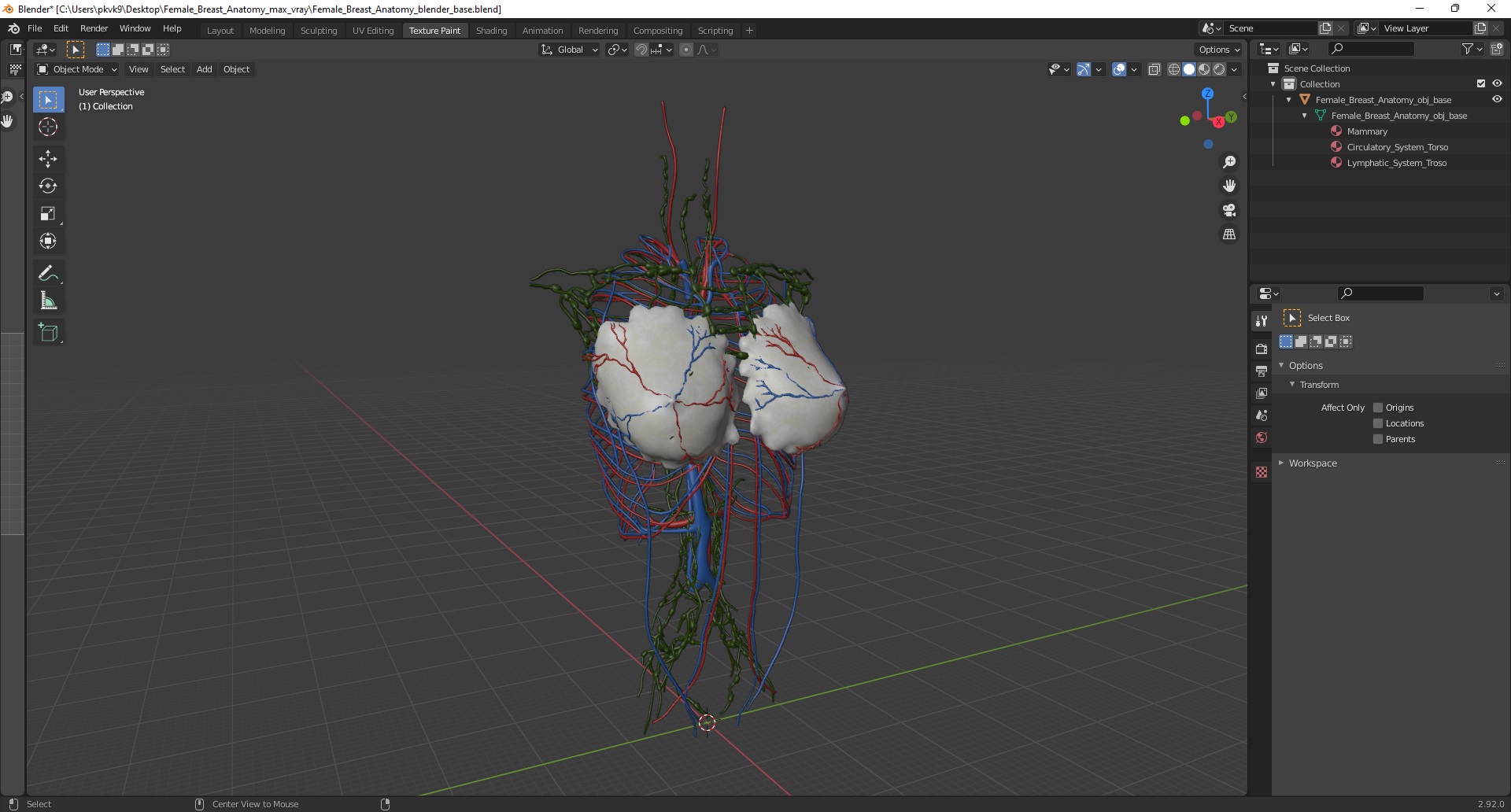The height and width of the screenshot is (812, 1511).
Task: Open the viewport View menu
Action: (139, 69)
